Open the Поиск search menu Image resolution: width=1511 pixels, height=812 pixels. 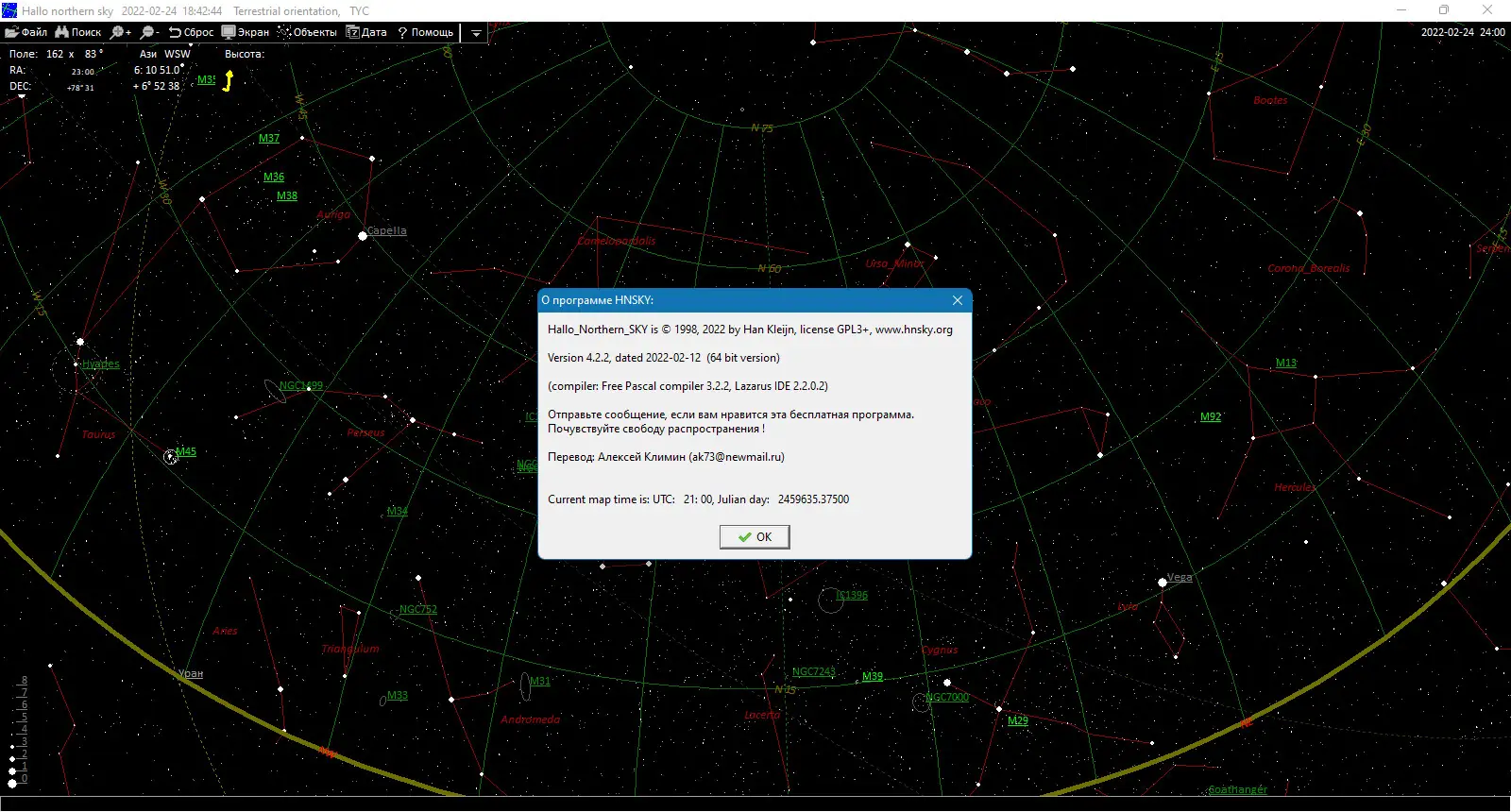[x=78, y=32]
